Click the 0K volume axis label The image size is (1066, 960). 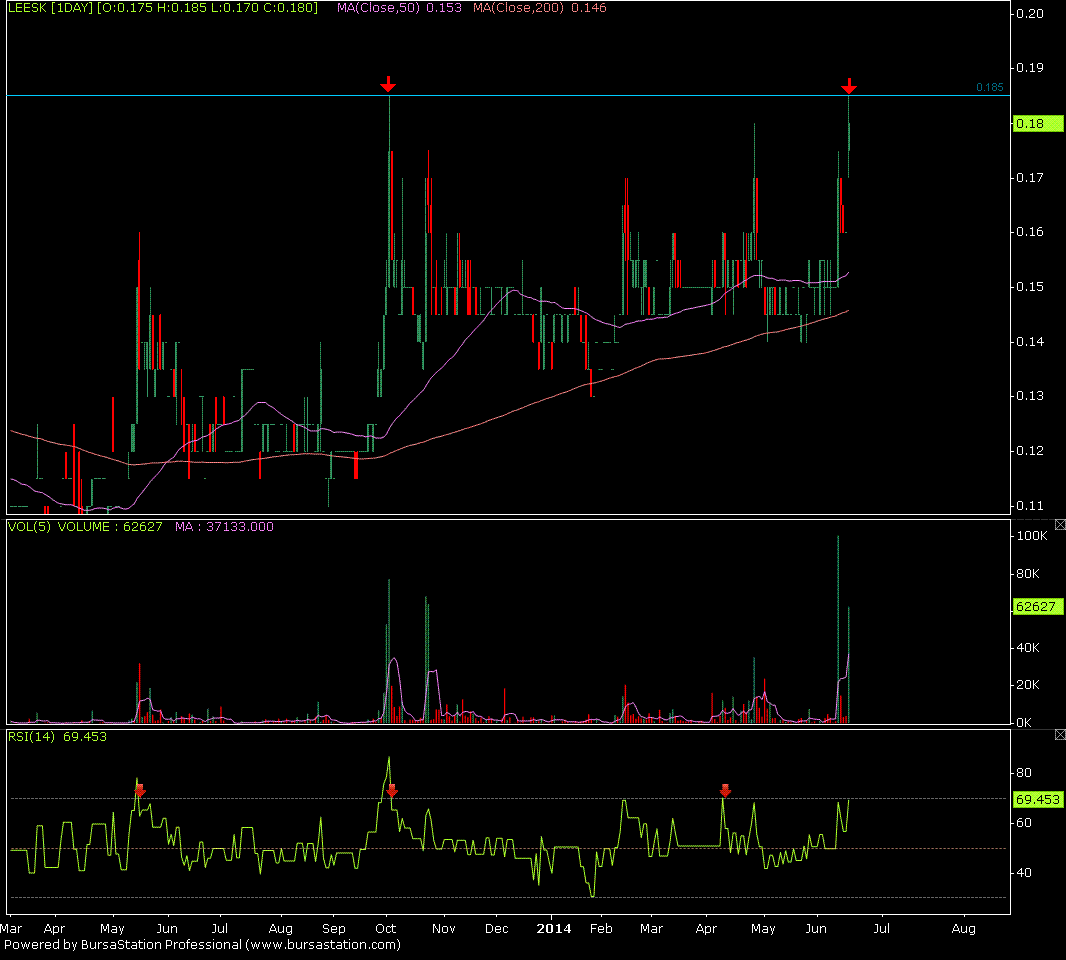pos(1025,723)
